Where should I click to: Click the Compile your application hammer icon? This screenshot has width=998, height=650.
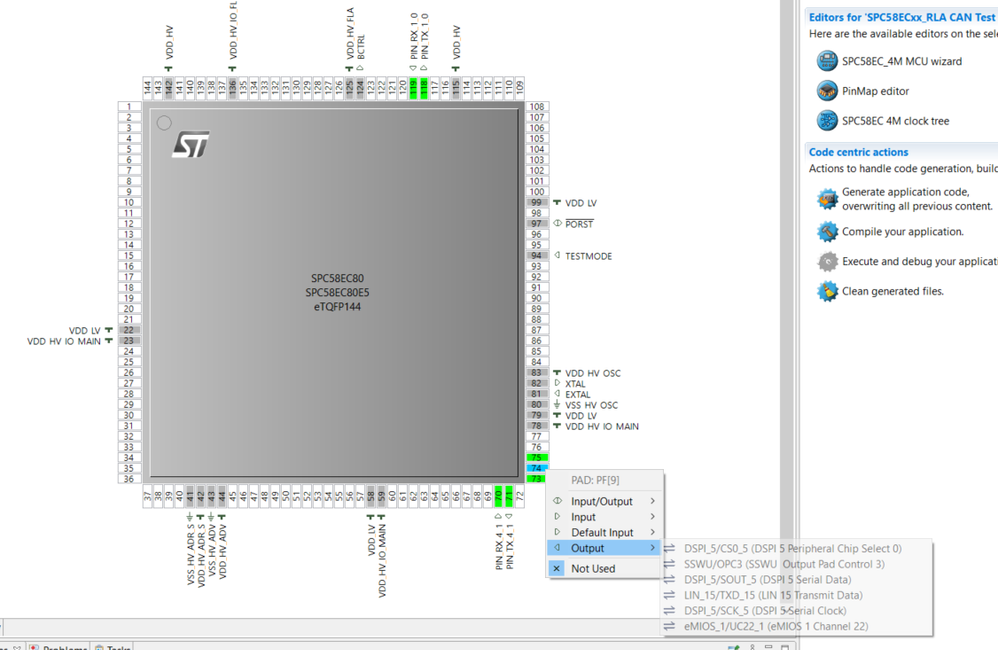(x=827, y=231)
